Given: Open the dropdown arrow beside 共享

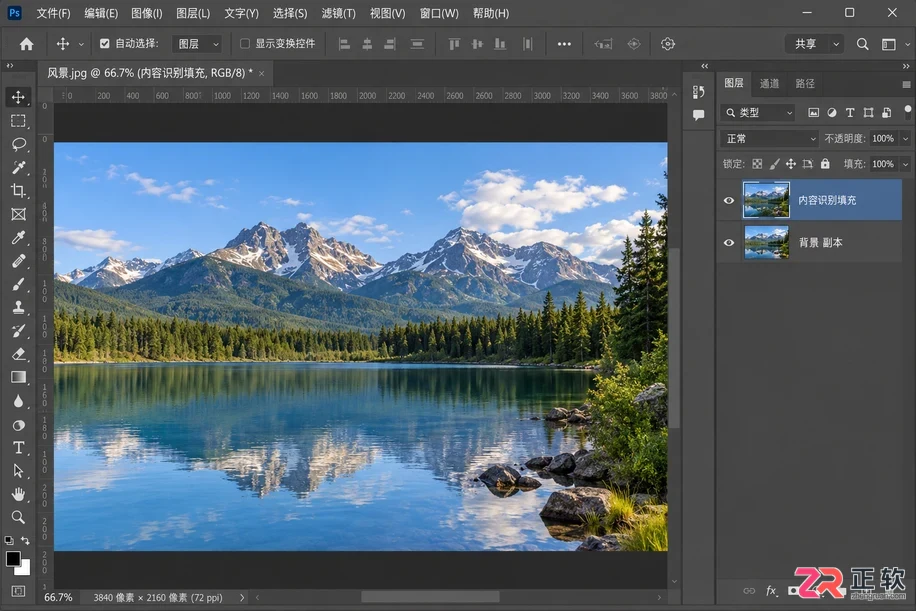Looking at the screenshot, I should click(x=836, y=44).
